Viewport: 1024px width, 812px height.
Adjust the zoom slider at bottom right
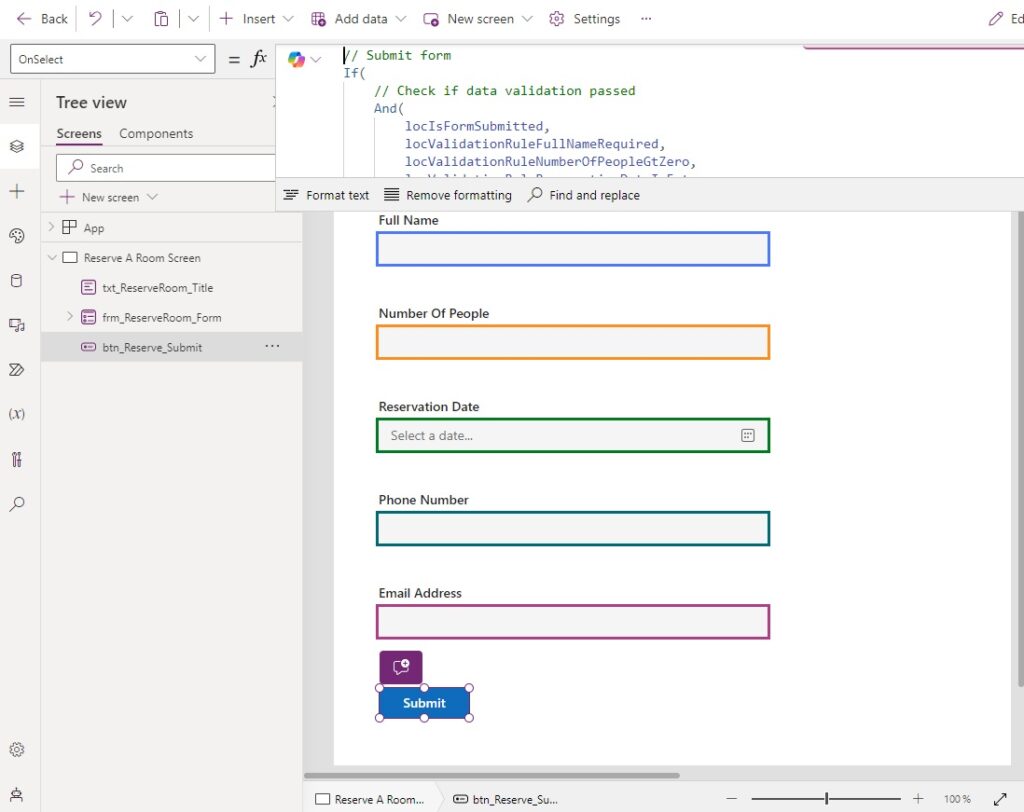click(x=825, y=799)
